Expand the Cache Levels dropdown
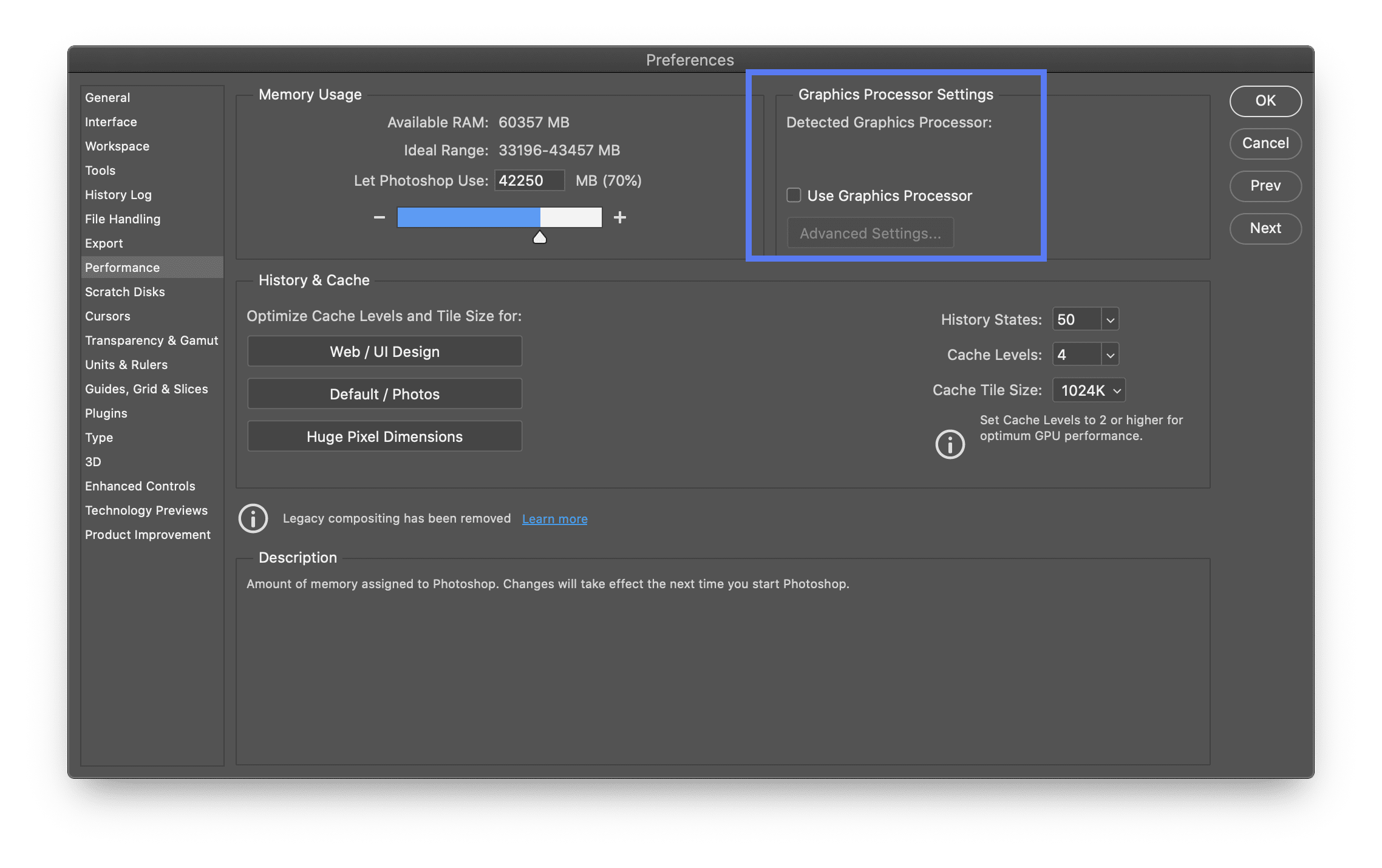Screen dimensions: 1382x868 1110,354
